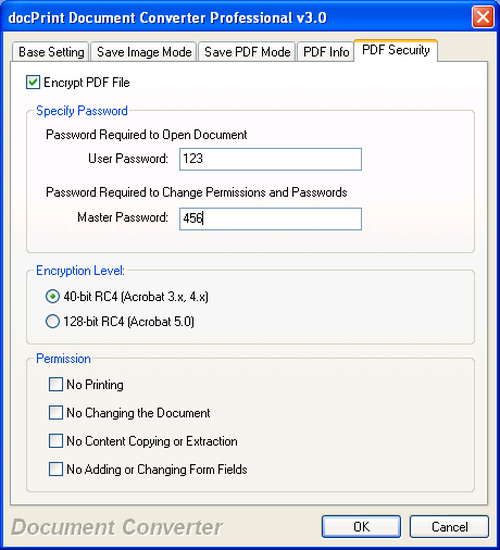
Task: Open the Save Image Mode tab
Action: (144, 52)
